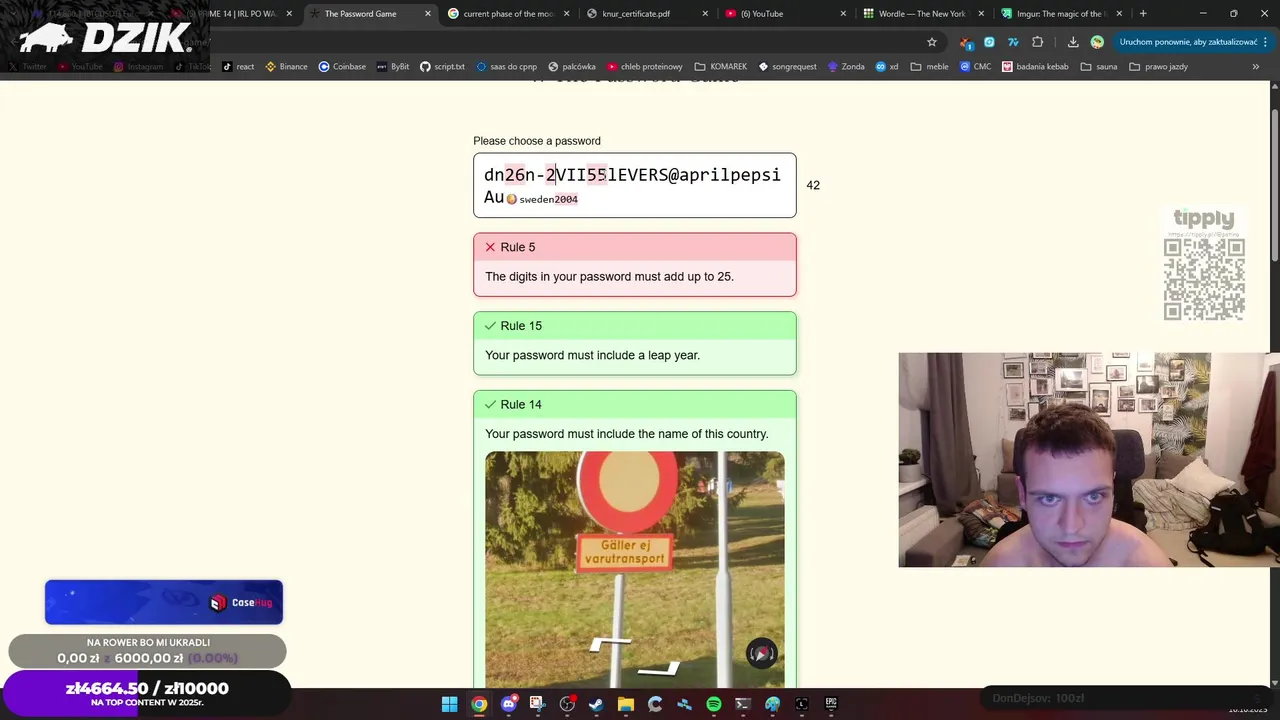Screen dimensions: 1280x720
Task: Open OBS Studio from the taskbar
Action: [x=567, y=704]
